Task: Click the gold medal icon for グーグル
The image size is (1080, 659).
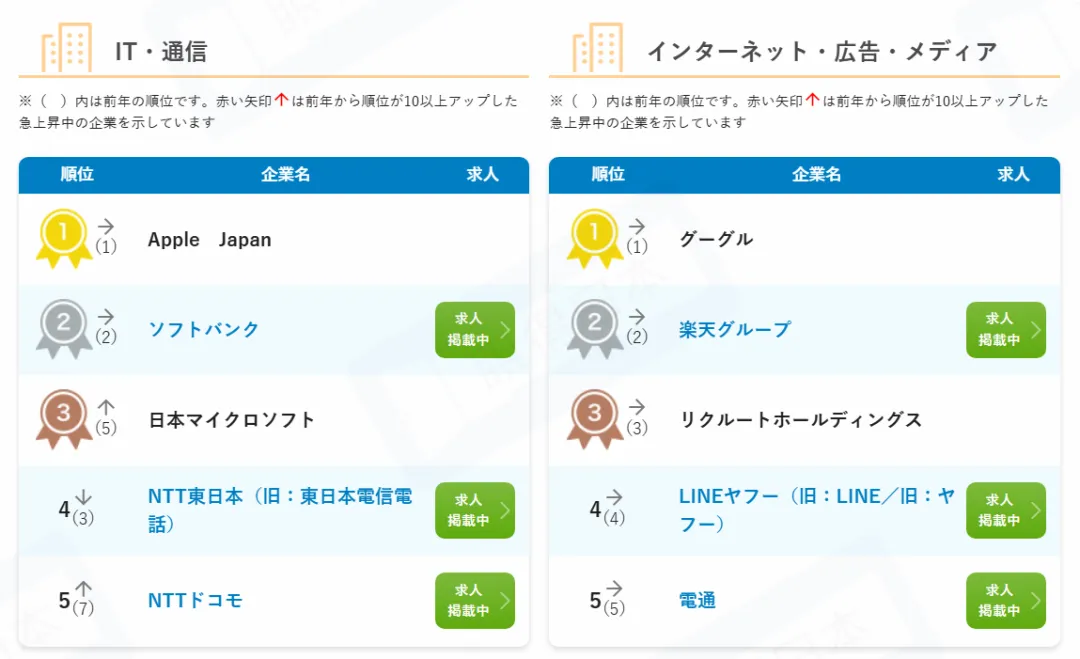Action: pyautogui.click(x=594, y=238)
